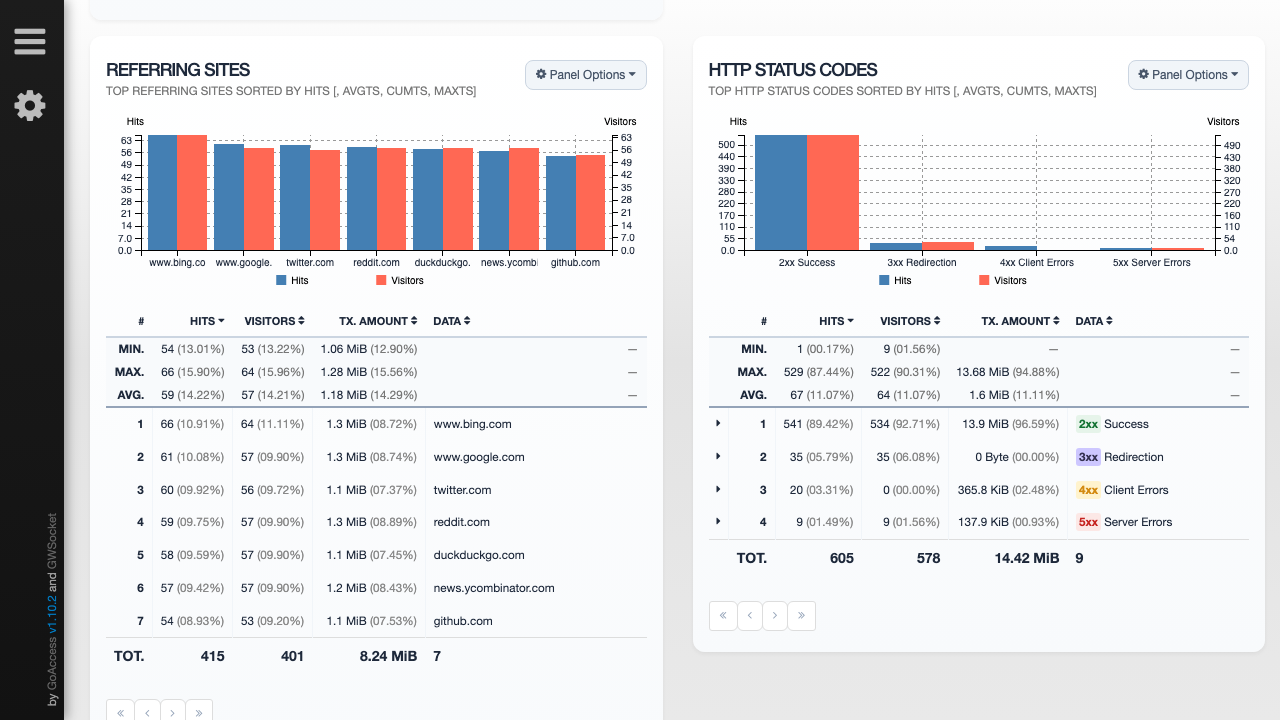Image resolution: width=1280 pixels, height=720 pixels.
Task: Select www.google.com table row text
Action: point(479,457)
